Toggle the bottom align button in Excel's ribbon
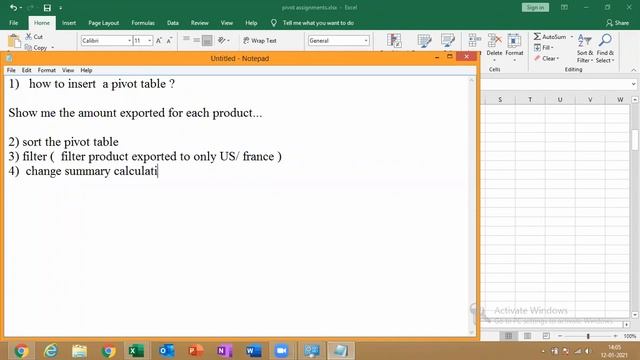 pos(207,40)
